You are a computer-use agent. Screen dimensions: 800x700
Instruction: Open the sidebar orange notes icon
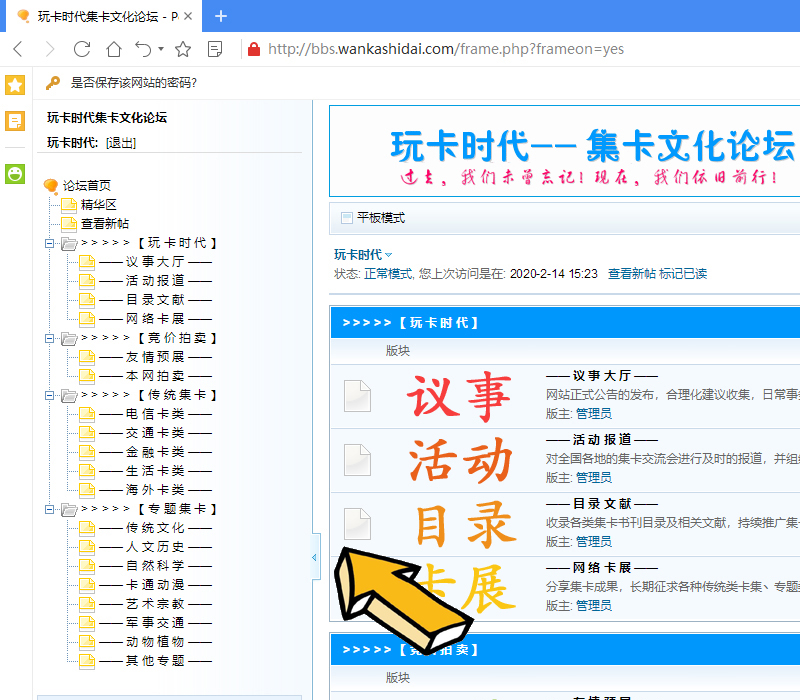pos(15,121)
